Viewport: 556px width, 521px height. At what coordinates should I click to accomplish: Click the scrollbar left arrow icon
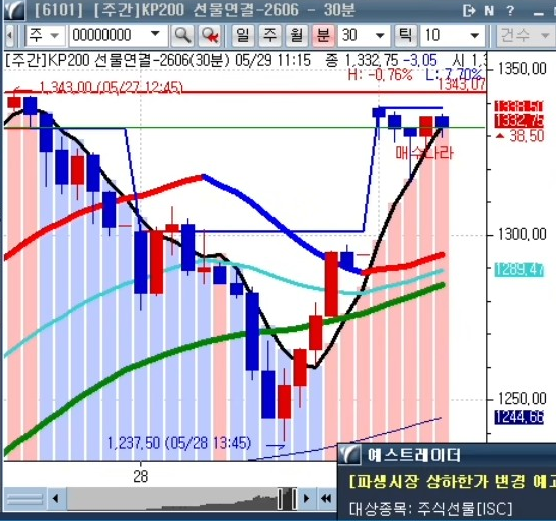coord(56,498)
